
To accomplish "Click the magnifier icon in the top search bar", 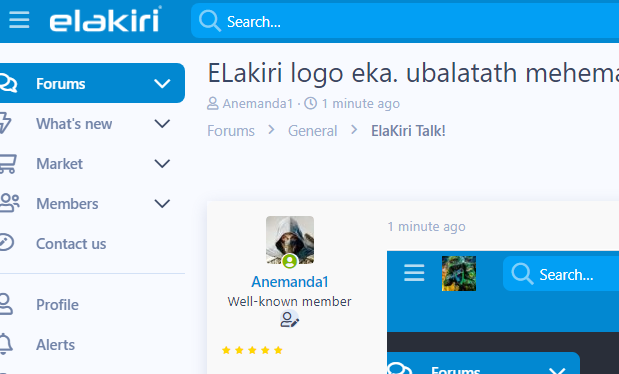I will click(x=210, y=21).
